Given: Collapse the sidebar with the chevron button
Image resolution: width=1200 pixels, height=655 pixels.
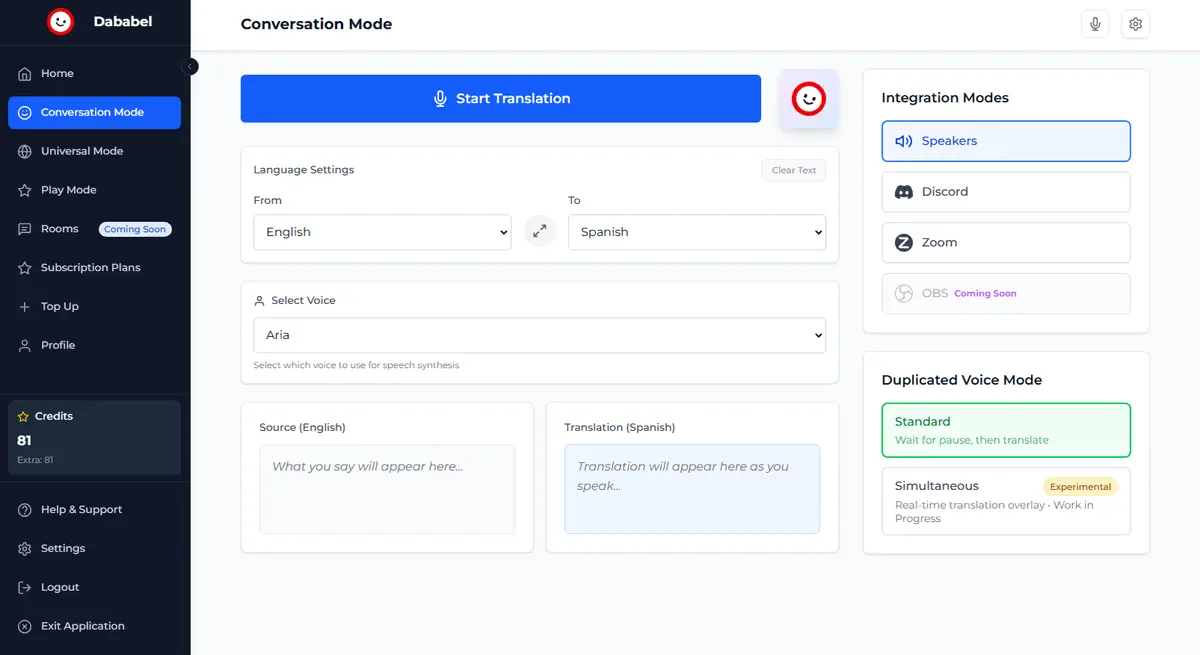Looking at the screenshot, I should point(190,66).
